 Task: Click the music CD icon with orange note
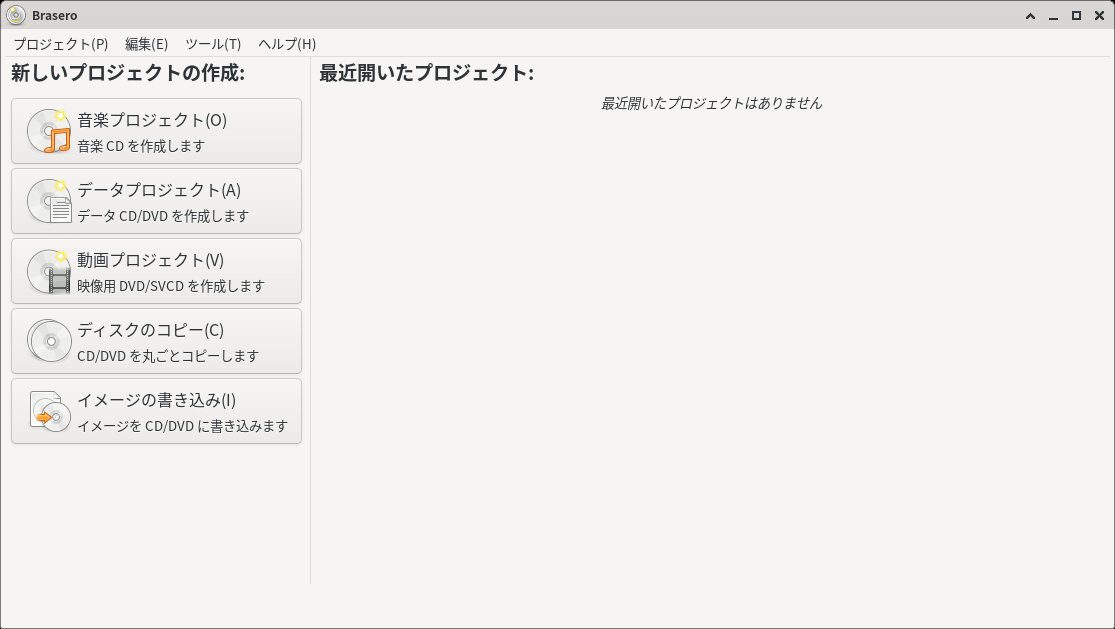coord(49,131)
